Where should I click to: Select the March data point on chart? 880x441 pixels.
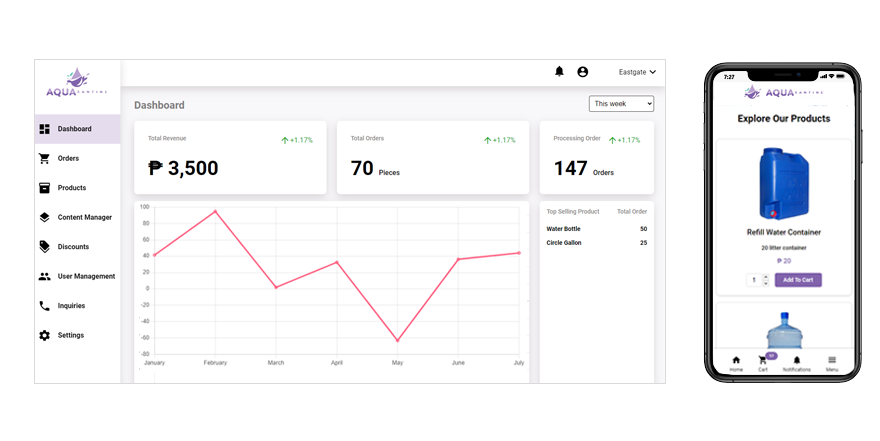(276, 287)
